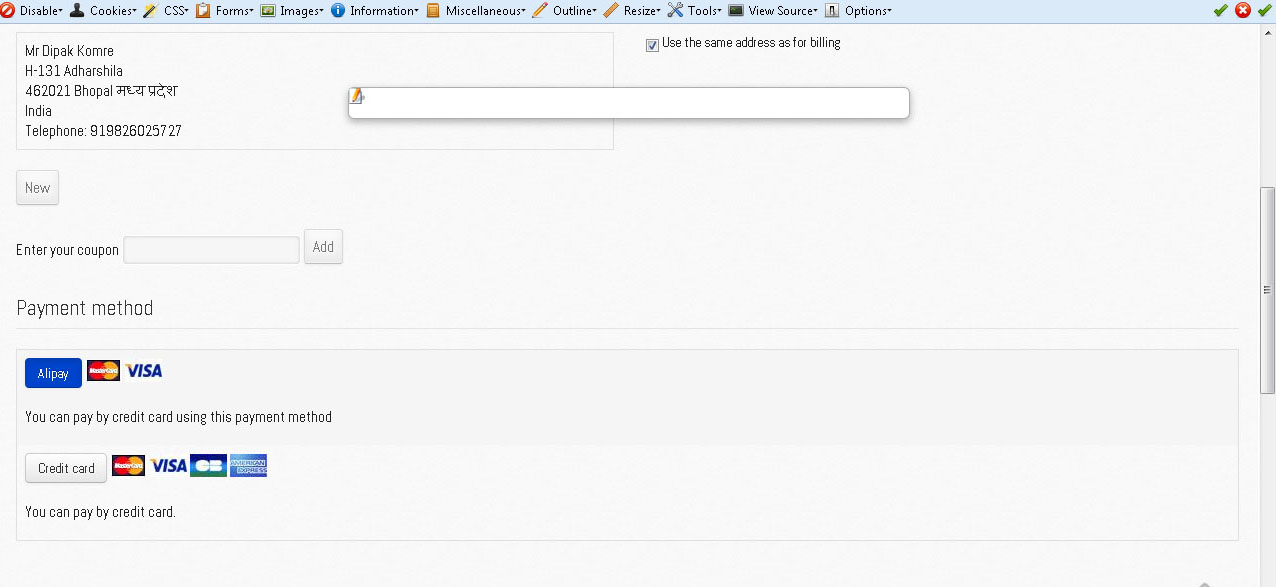Click the blue Information icon in toolbar
The height and width of the screenshot is (587, 1276).
(338, 10)
